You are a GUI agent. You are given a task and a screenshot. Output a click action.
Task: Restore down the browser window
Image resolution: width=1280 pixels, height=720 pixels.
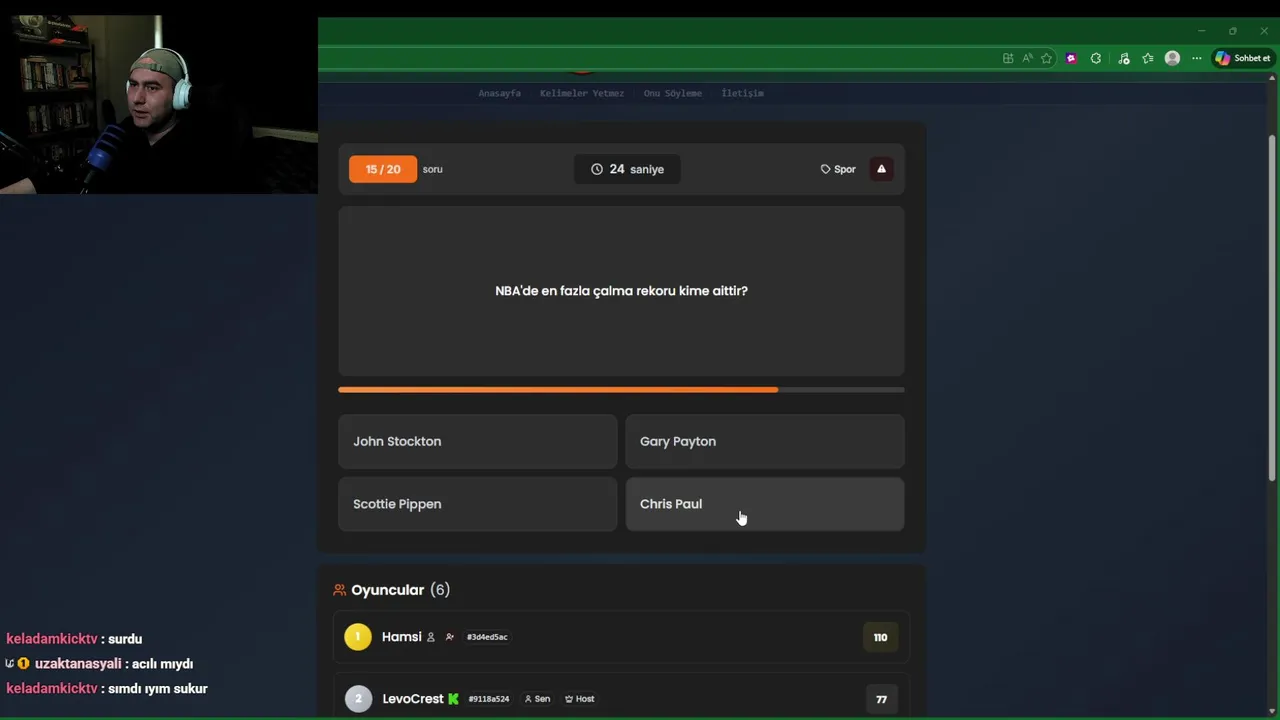(1232, 31)
